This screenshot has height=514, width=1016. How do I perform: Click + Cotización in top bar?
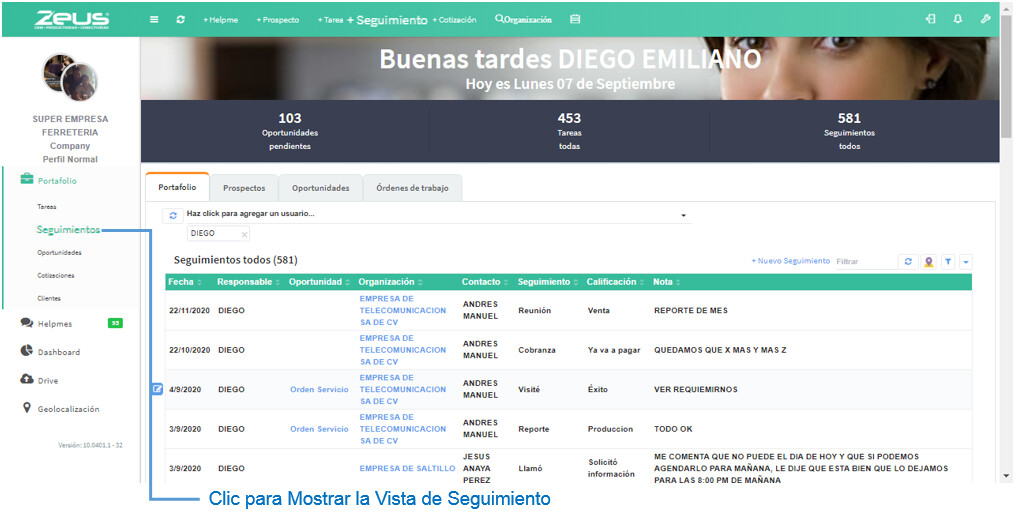(x=454, y=20)
